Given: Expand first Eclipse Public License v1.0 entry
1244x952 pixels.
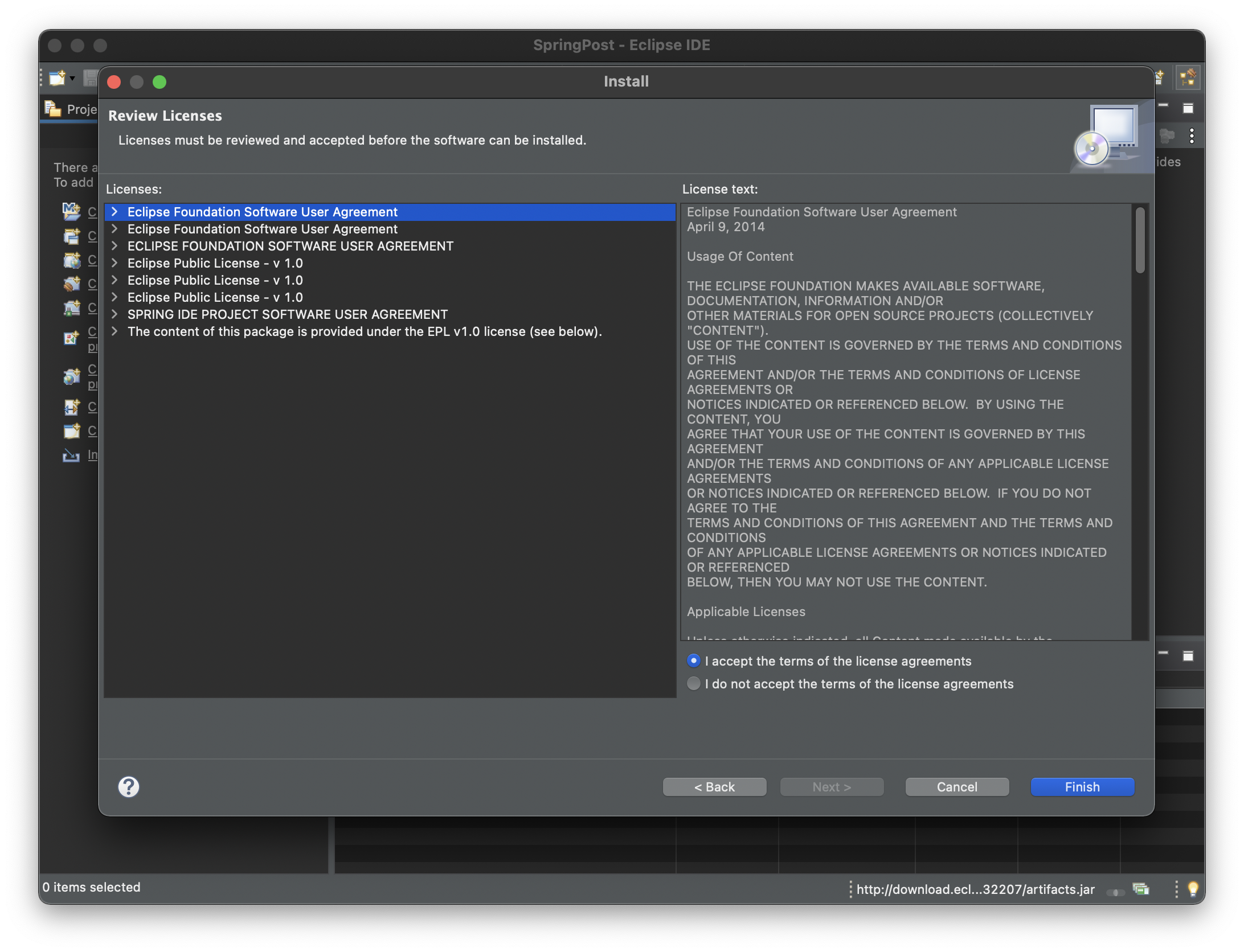Looking at the screenshot, I should pos(114,263).
